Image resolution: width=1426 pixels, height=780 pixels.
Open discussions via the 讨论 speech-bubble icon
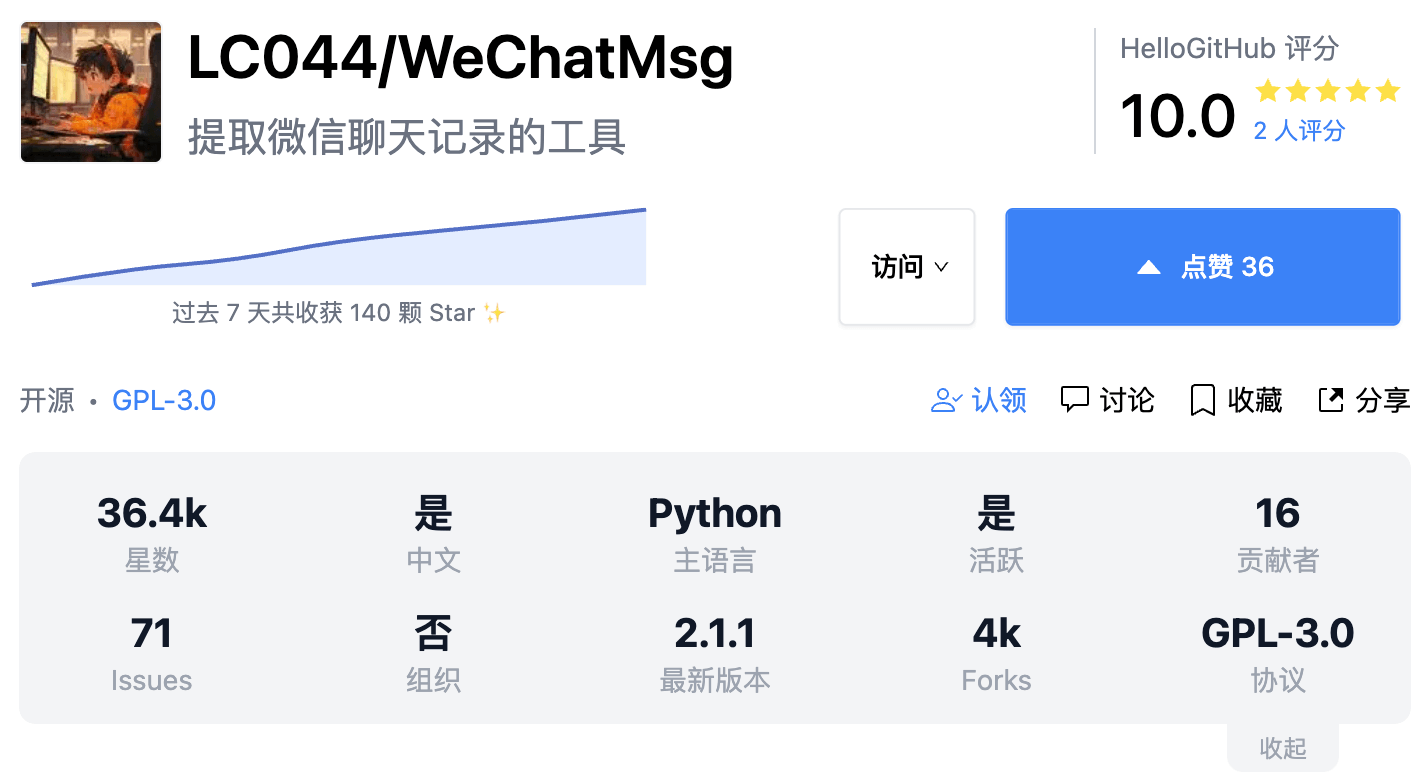click(x=1074, y=399)
